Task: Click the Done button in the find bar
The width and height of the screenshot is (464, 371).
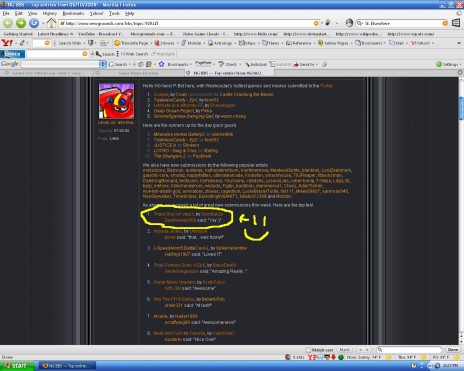Action: coord(453,350)
